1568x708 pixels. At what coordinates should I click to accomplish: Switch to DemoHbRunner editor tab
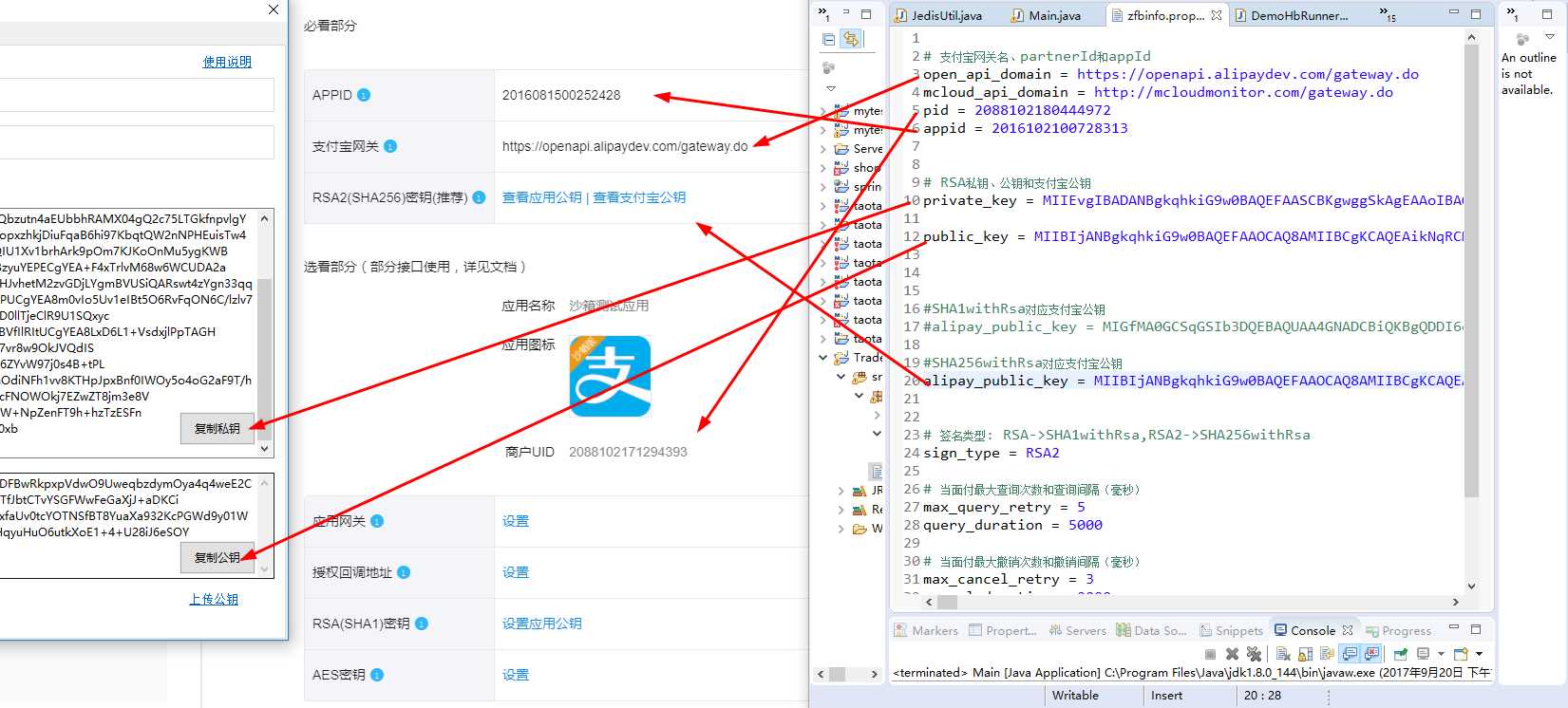coord(1292,15)
